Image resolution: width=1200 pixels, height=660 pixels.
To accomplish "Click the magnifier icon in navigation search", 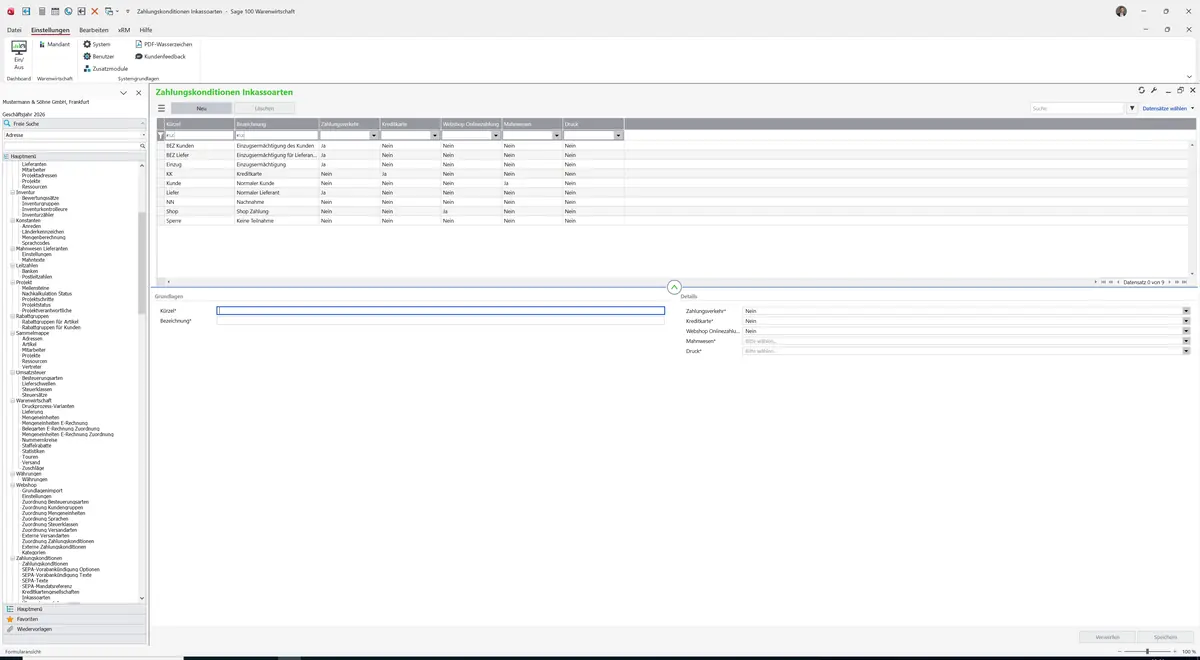I will 143,146.
